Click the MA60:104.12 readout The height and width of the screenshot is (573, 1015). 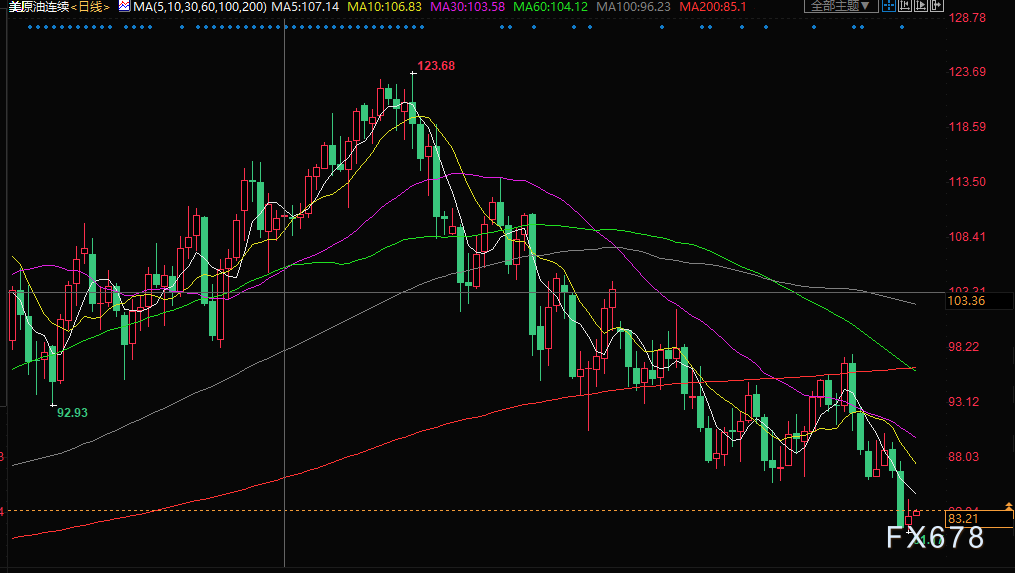[x=550, y=7]
